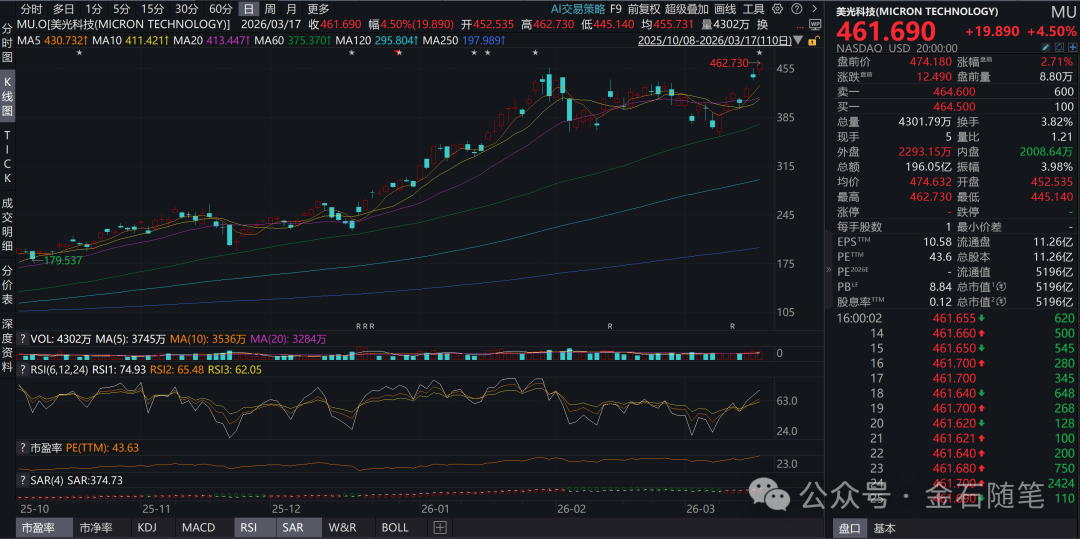
Task: Open AI交易策略 link
Action: click(x=576, y=9)
